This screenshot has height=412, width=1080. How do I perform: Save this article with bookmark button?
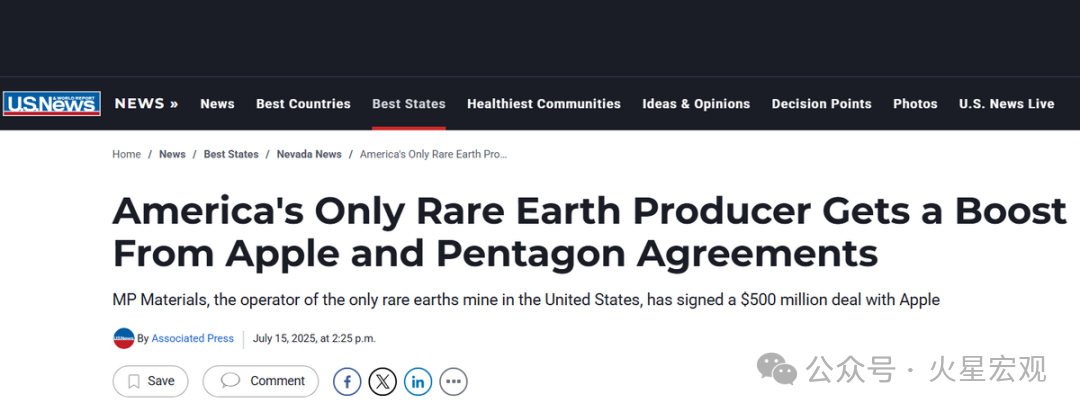(x=150, y=381)
